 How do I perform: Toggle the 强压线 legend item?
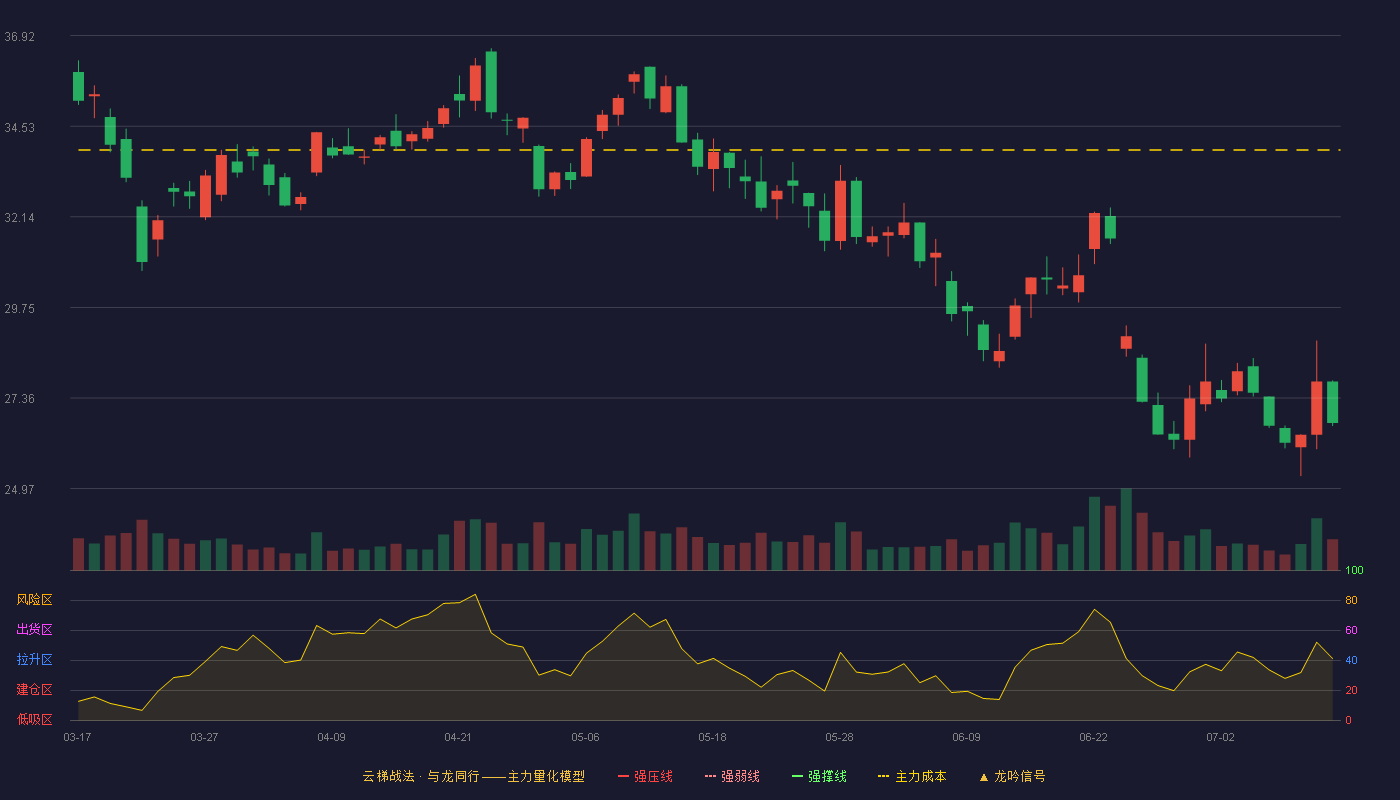click(x=645, y=776)
